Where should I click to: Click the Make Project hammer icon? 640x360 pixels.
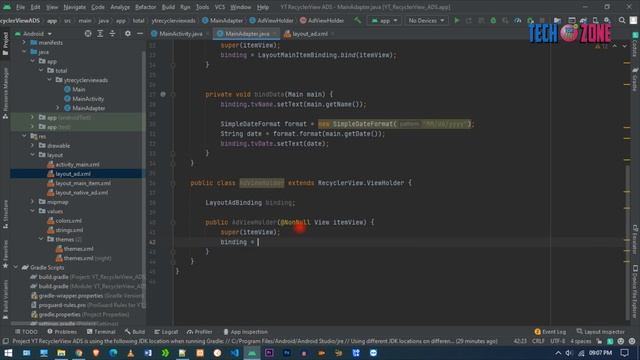pyautogui.click(x=358, y=20)
